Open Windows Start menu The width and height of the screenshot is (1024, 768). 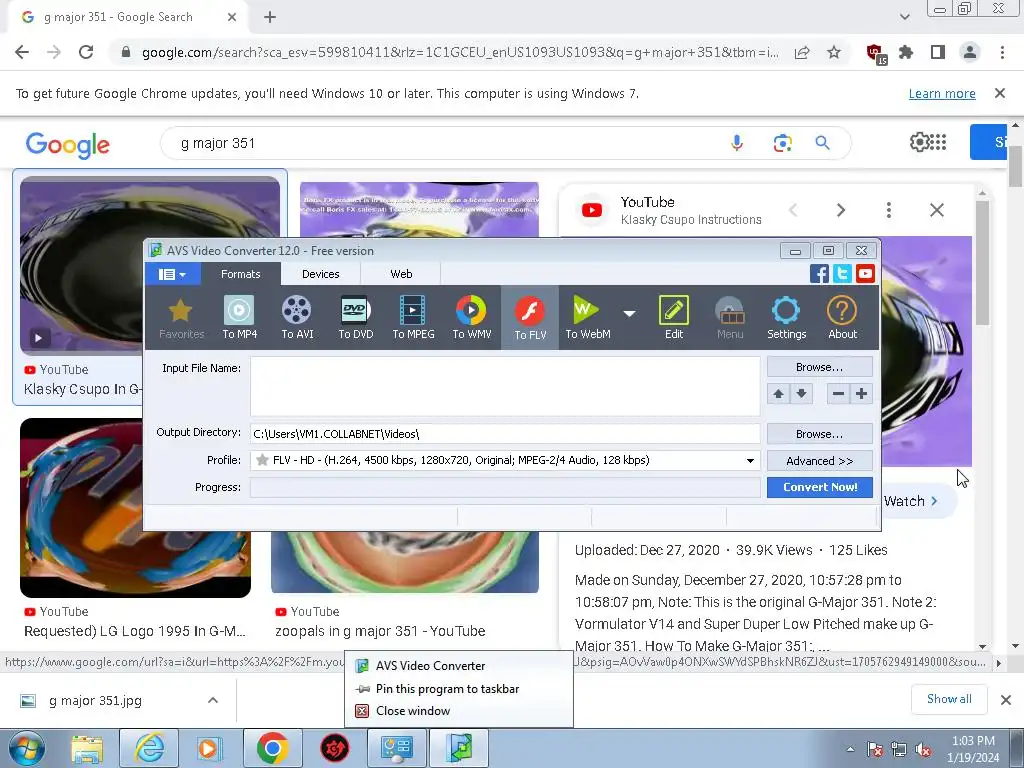coord(27,749)
